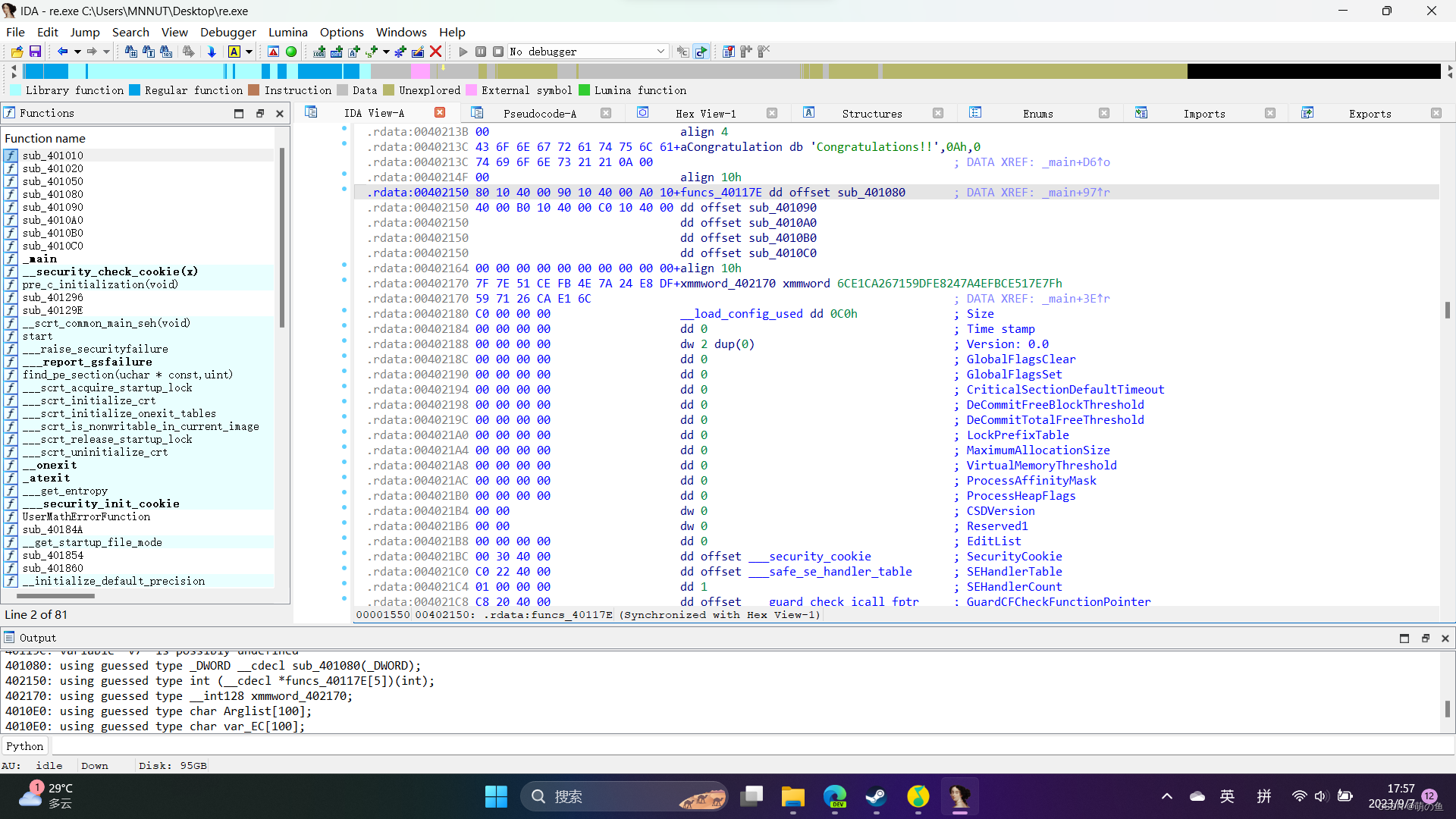Start the debugger with the play icon
Image resolution: width=1456 pixels, height=819 pixels.
[463, 52]
